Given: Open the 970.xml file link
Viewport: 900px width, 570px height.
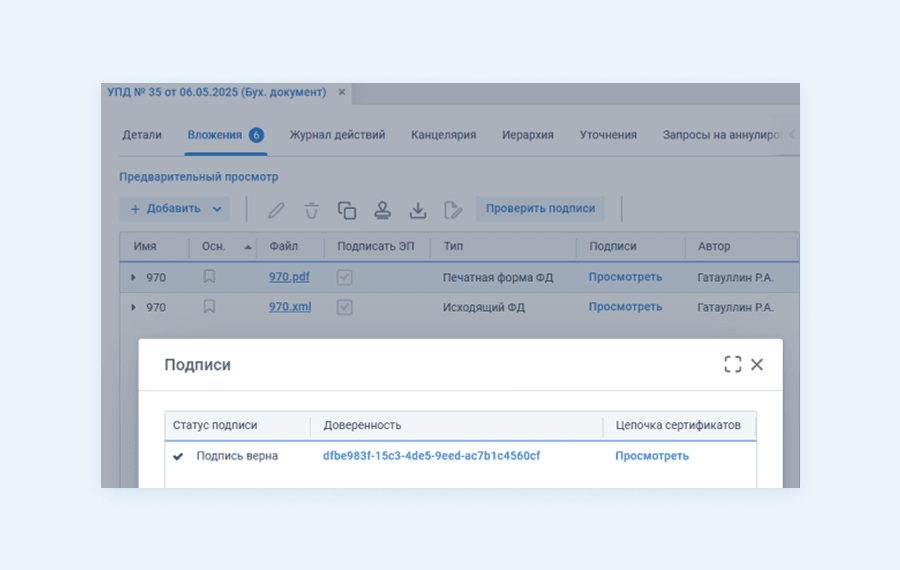Looking at the screenshot, I should tap(290, 307).
